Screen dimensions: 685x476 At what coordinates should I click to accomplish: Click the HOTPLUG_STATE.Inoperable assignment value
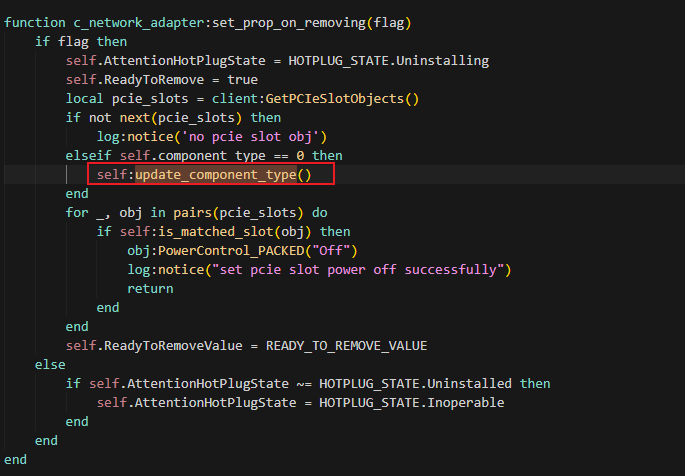point(411,403)
